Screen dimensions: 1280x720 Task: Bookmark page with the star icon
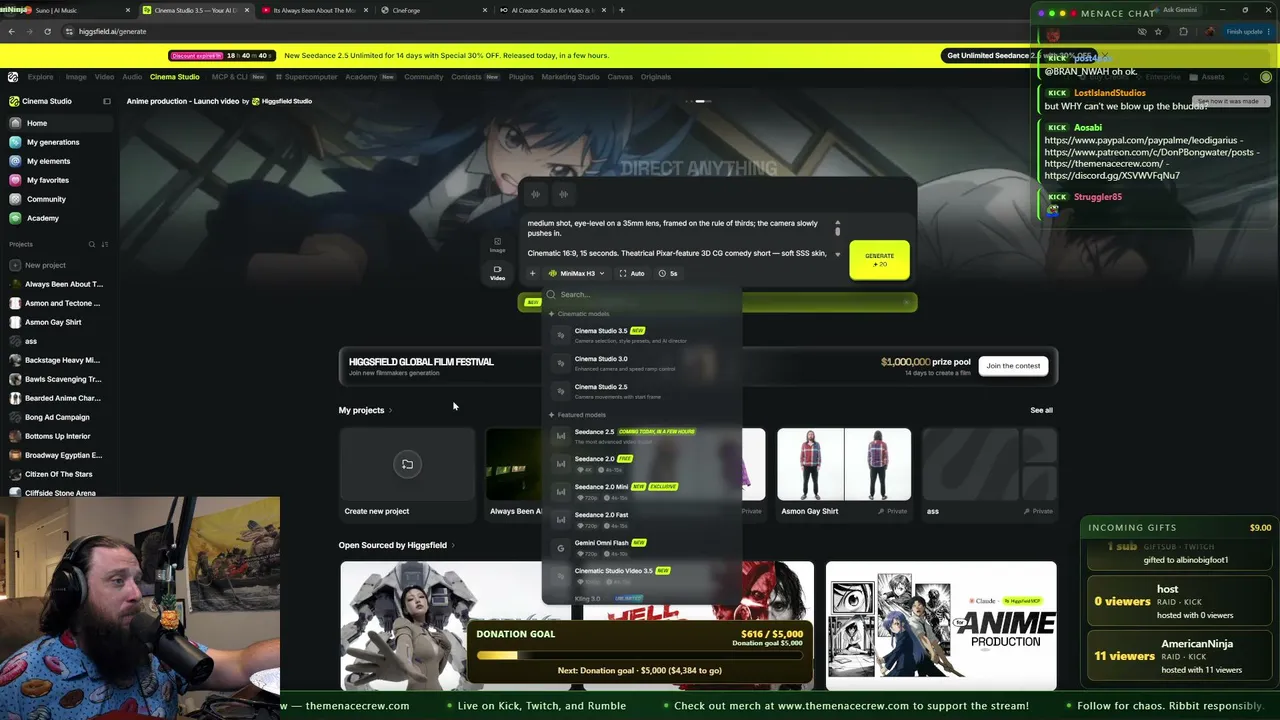(1159, 31)
